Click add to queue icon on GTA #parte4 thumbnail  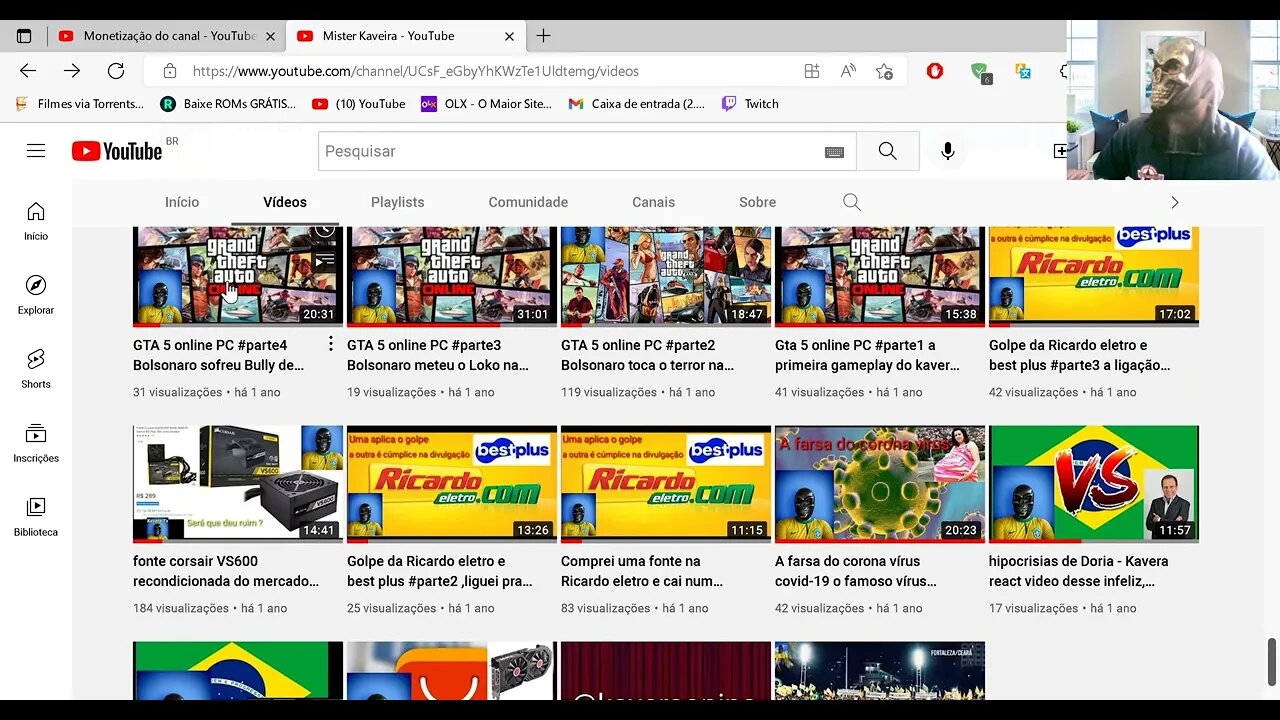pyautogui.click(x=323, y=261)
